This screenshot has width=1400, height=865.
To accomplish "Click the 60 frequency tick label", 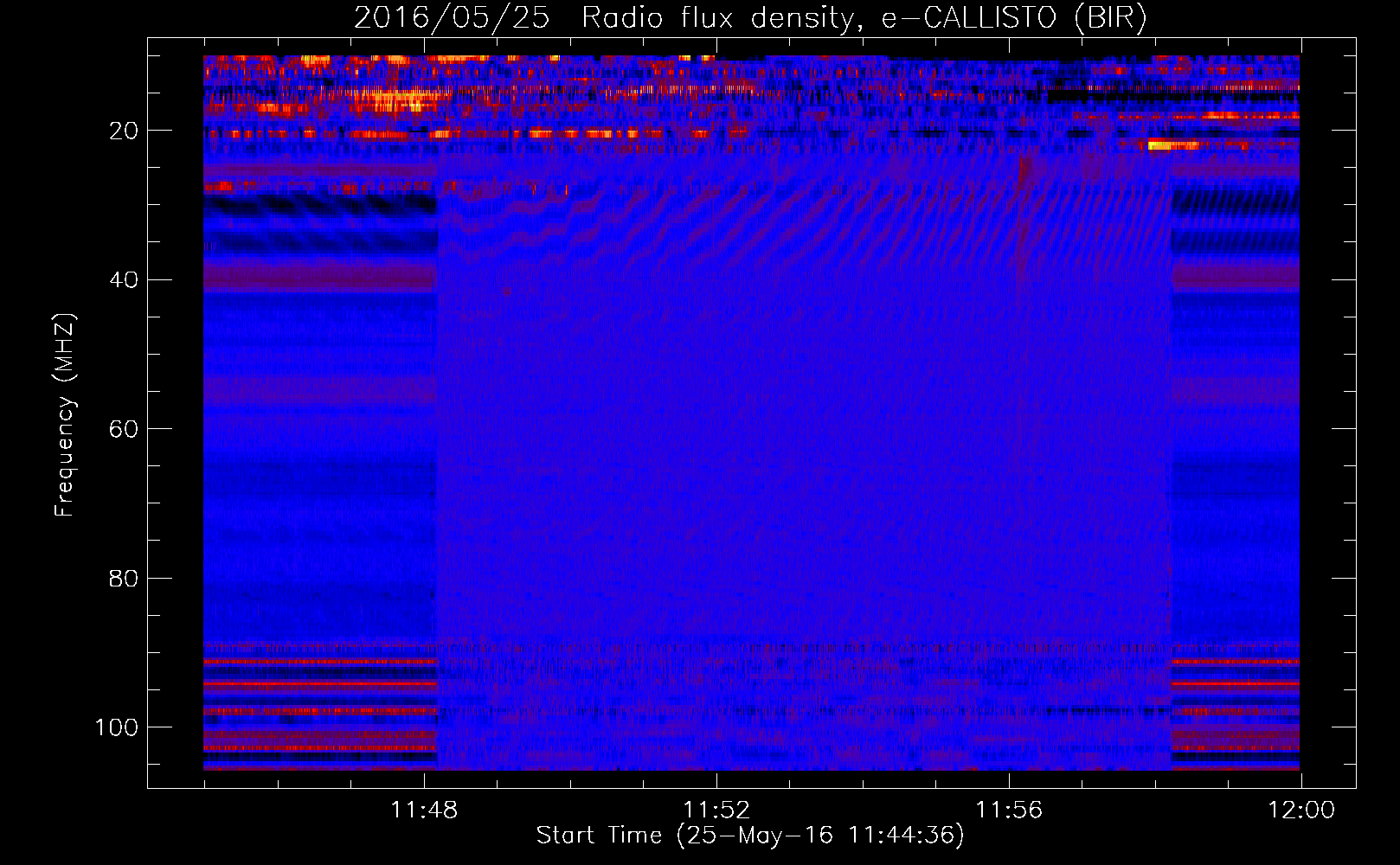I will click(x=124, y=429).
